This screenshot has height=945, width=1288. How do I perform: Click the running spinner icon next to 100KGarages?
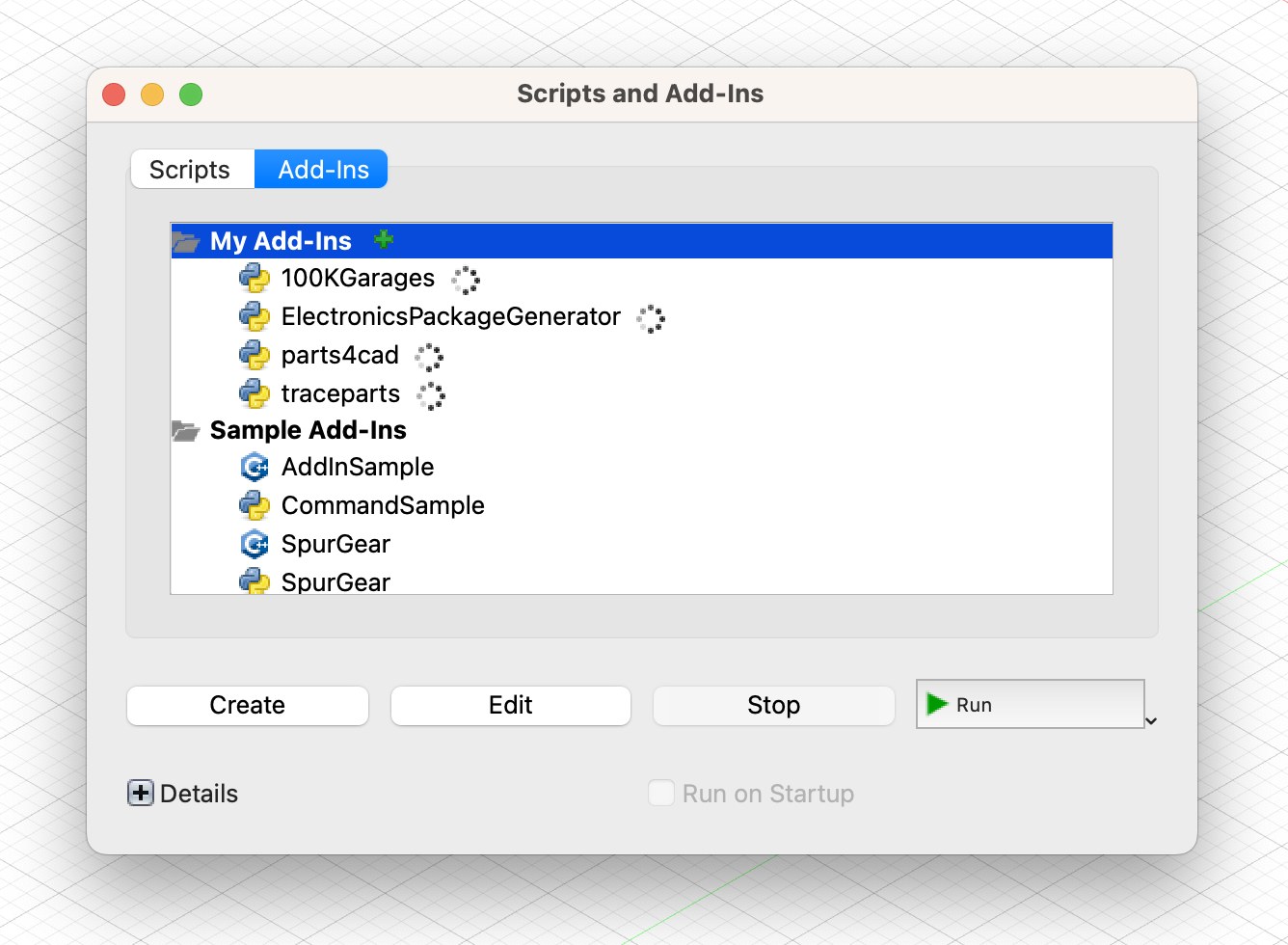click(x=466, y=280)
